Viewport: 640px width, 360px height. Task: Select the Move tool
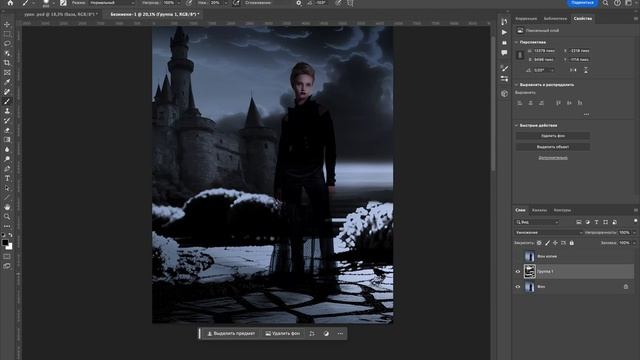(x=7, y=24)
